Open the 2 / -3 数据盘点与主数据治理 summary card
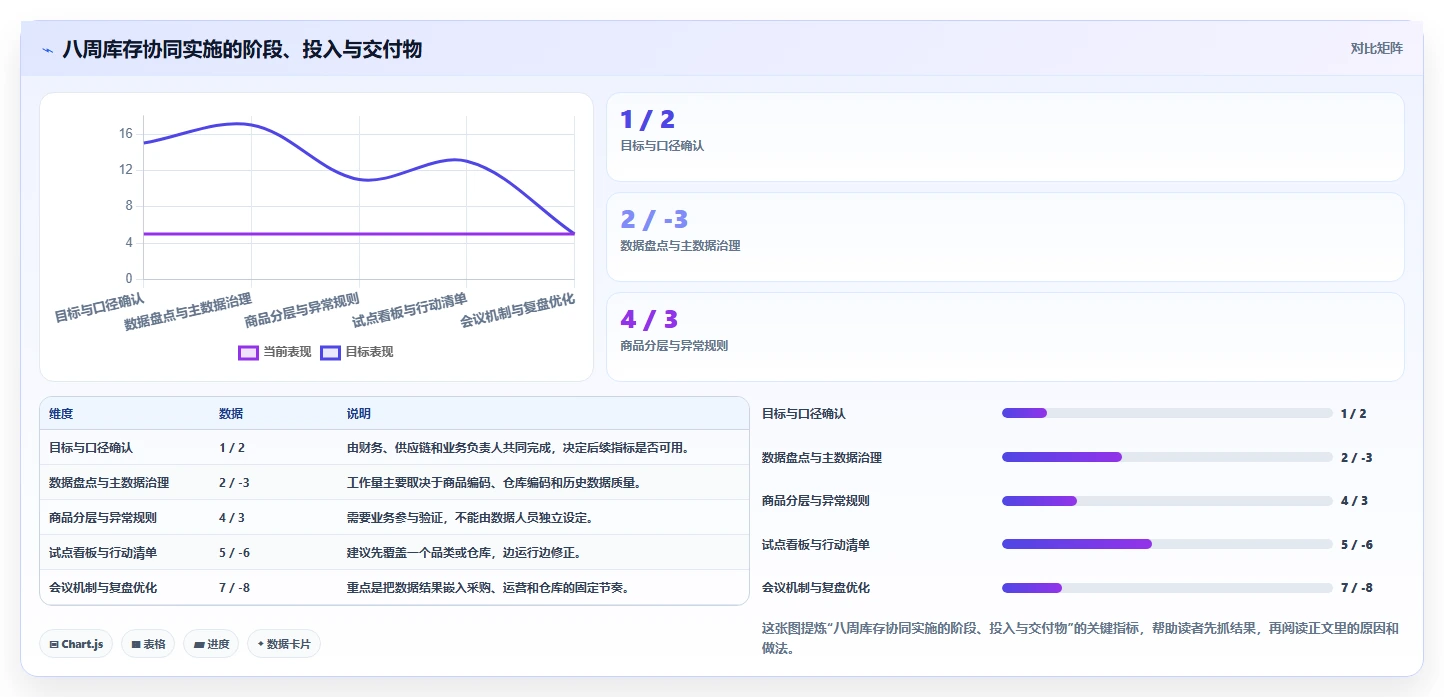This screenshot has width=1444, height=697. pos(1005,237)
